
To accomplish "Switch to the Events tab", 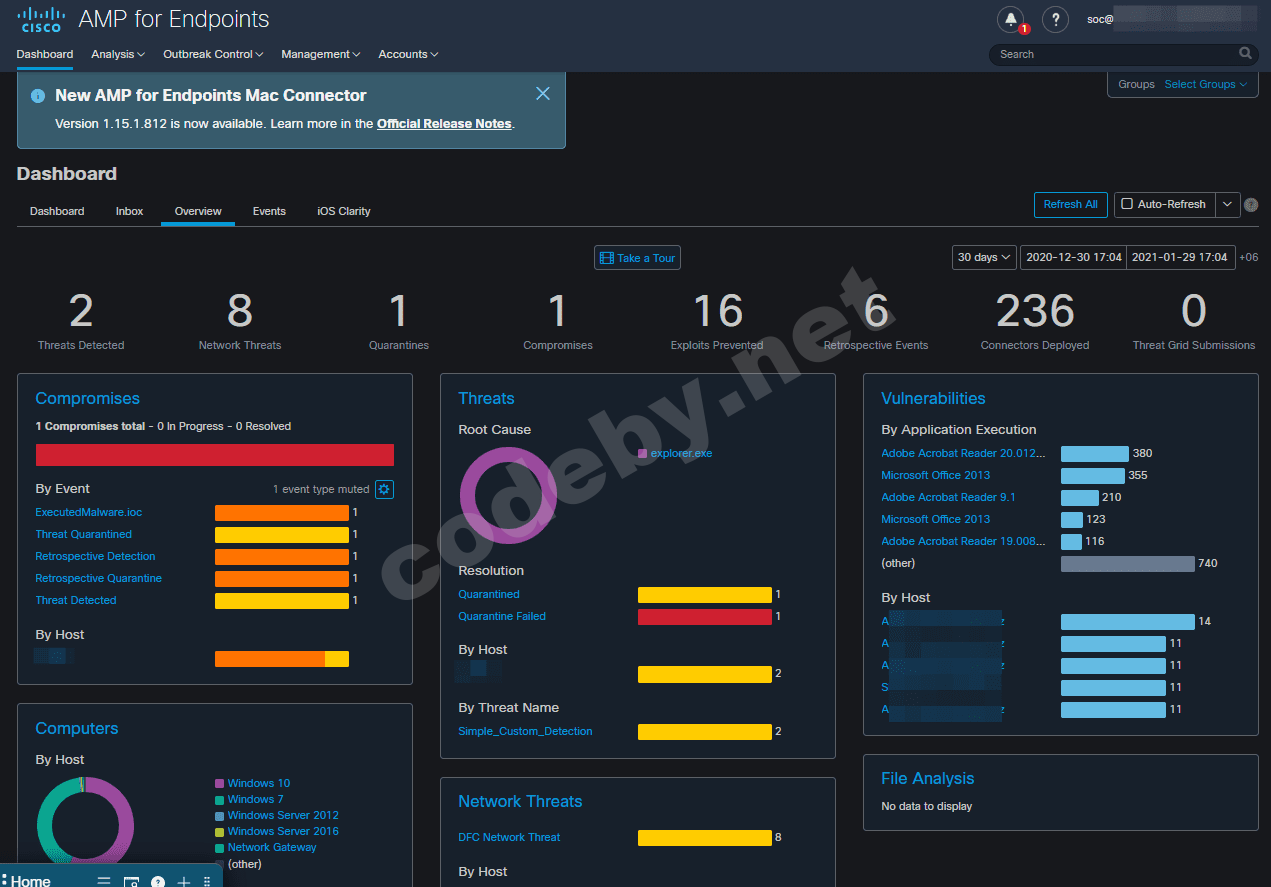I will pos(269,211).
